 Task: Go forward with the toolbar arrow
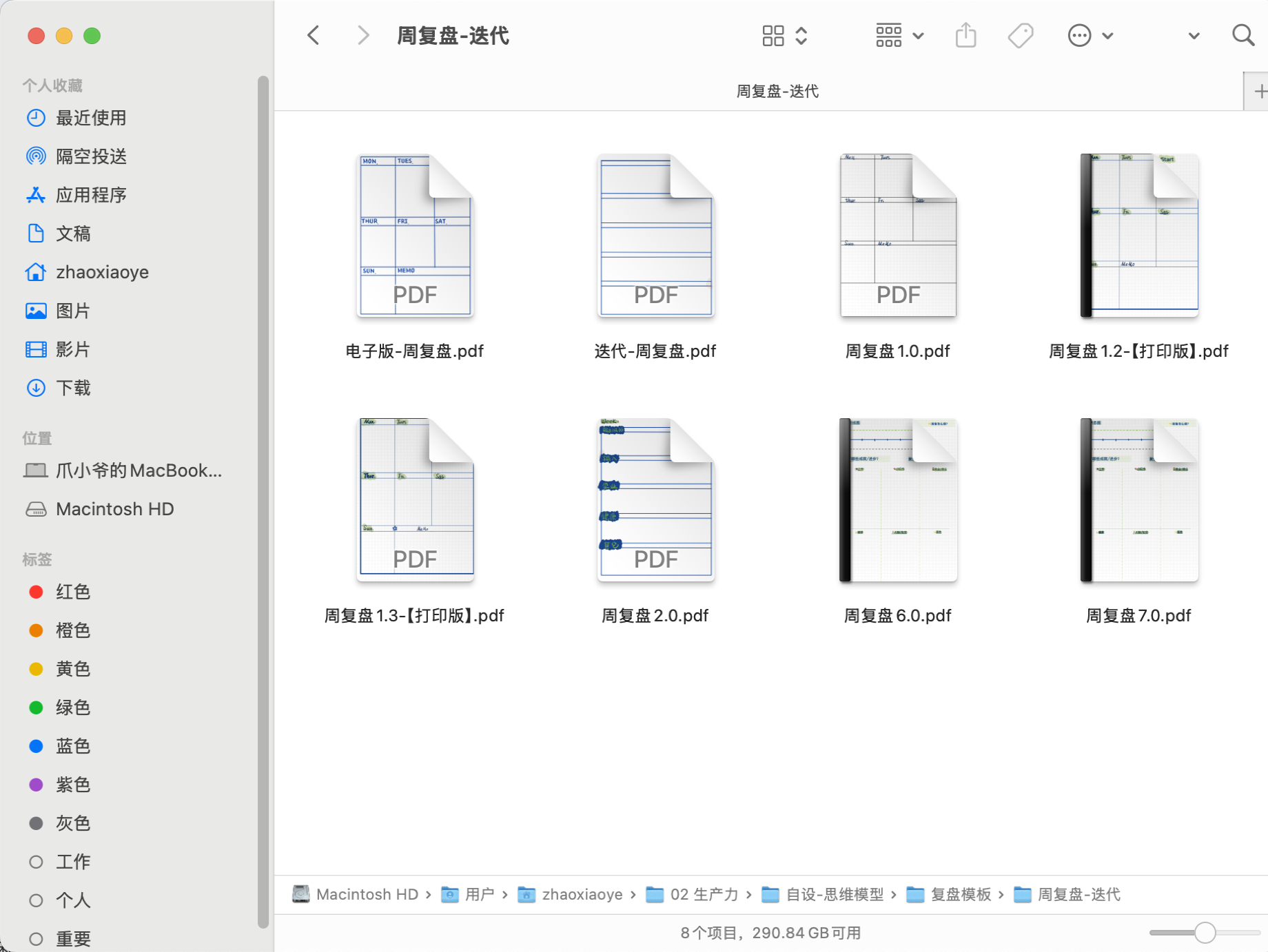363,35
